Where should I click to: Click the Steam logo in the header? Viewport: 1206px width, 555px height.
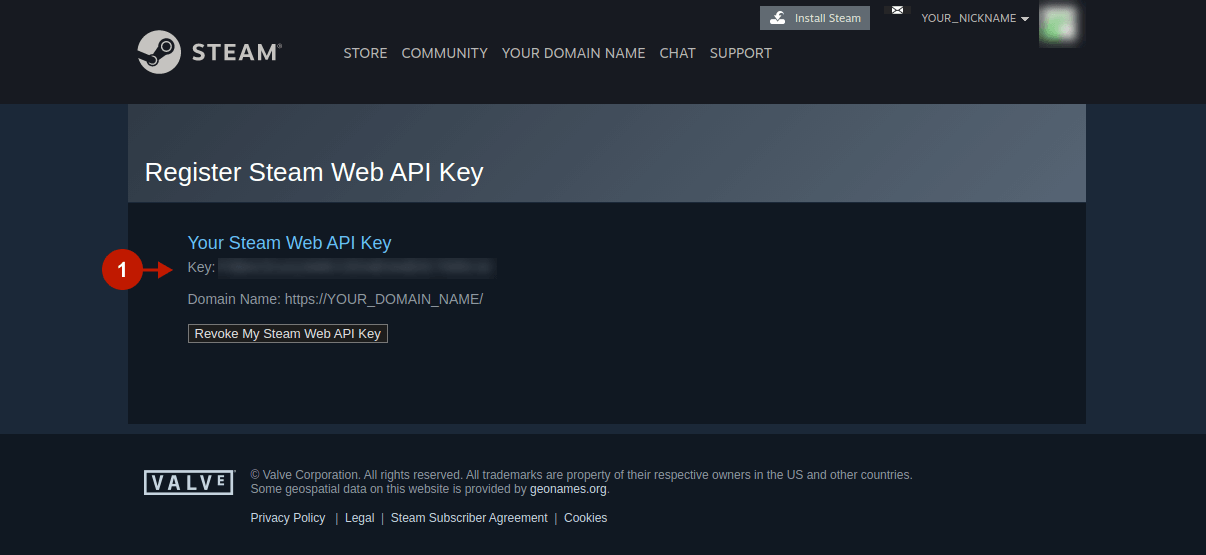[x=210, y=52]
